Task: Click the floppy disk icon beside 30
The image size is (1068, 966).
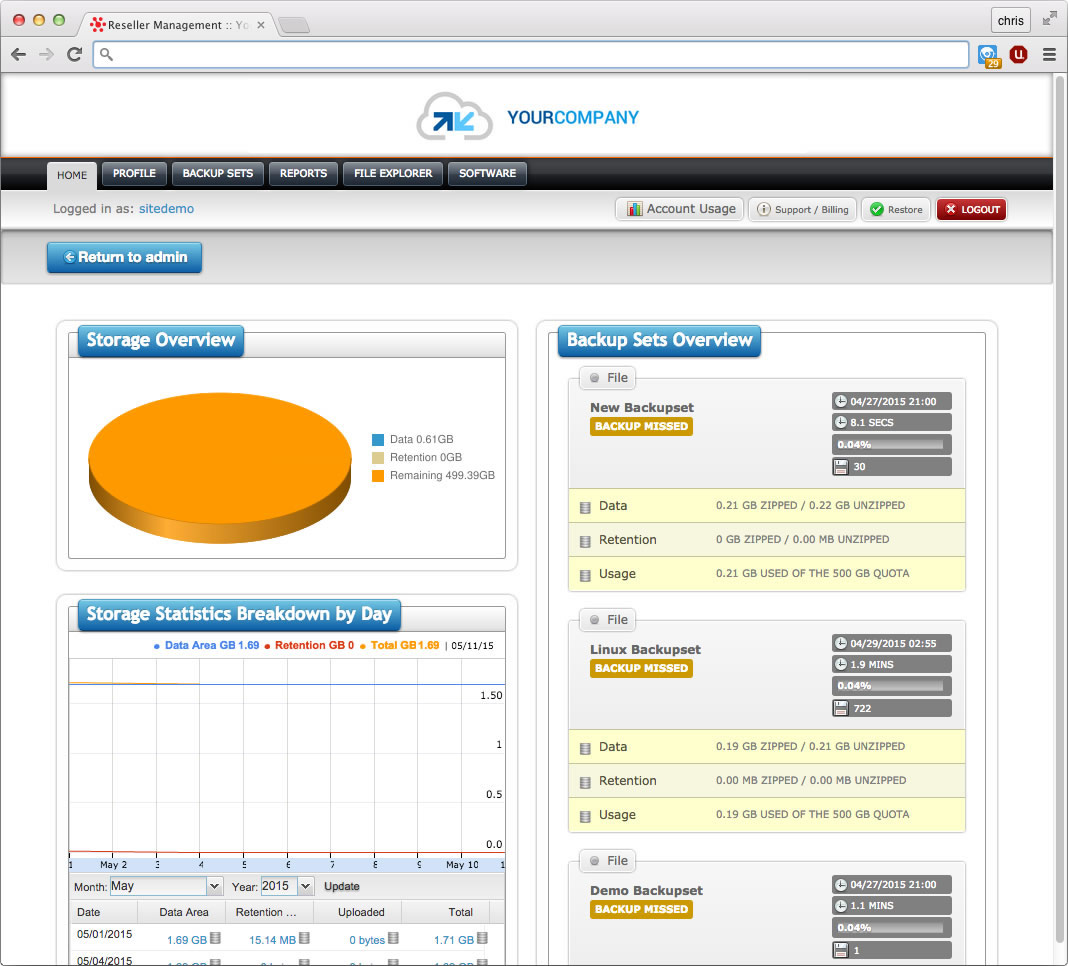Action: point(841,467)
